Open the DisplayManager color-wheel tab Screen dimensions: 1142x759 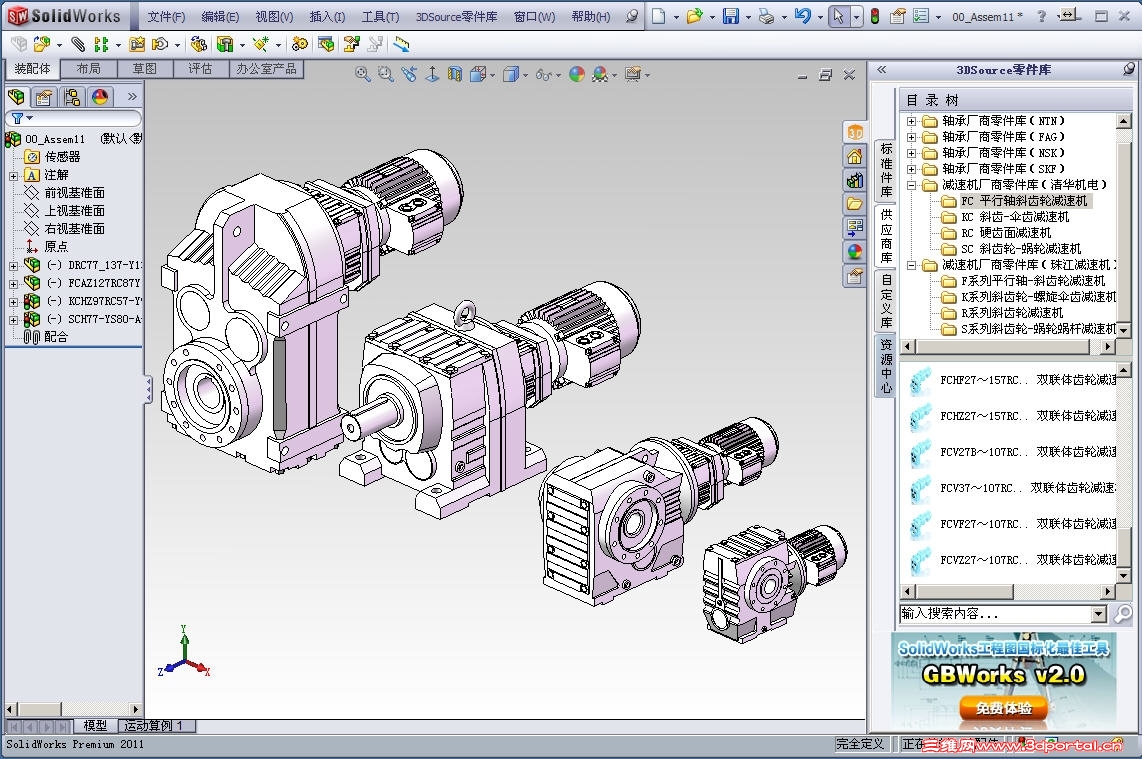pyautogui.click(x=100, y=97)
